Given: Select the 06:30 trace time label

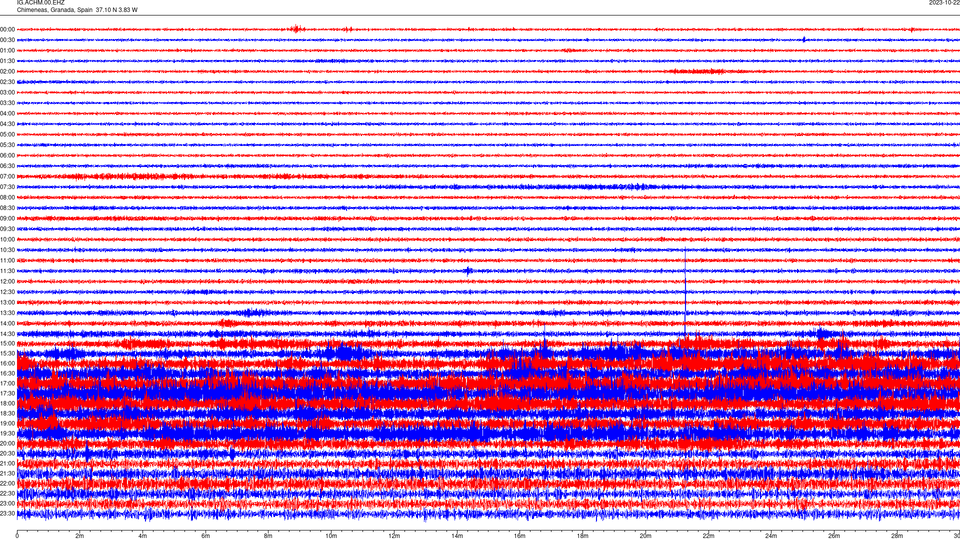Looking at the screenshot, I should tap(7, 166).
